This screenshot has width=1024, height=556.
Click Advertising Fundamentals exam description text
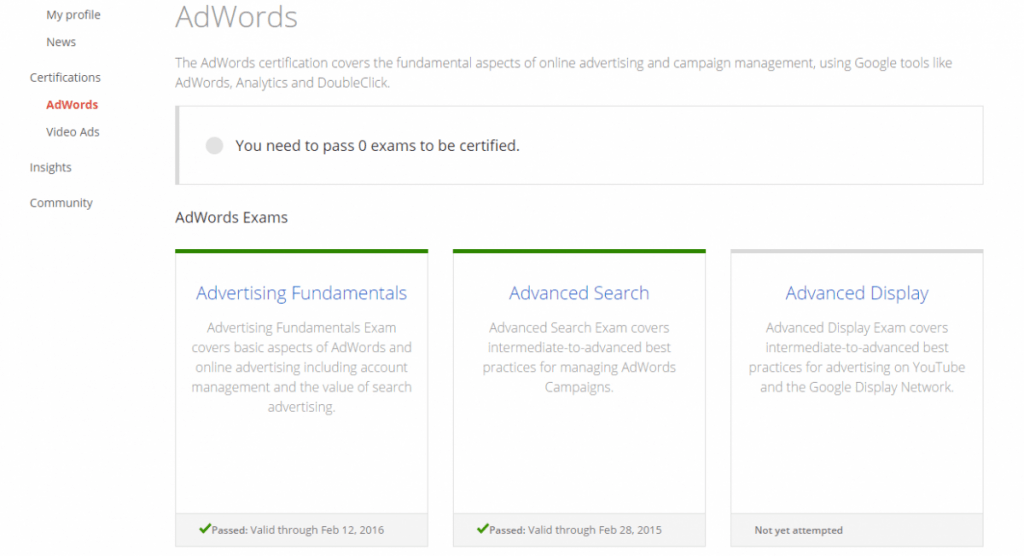[x=301, y=367]
